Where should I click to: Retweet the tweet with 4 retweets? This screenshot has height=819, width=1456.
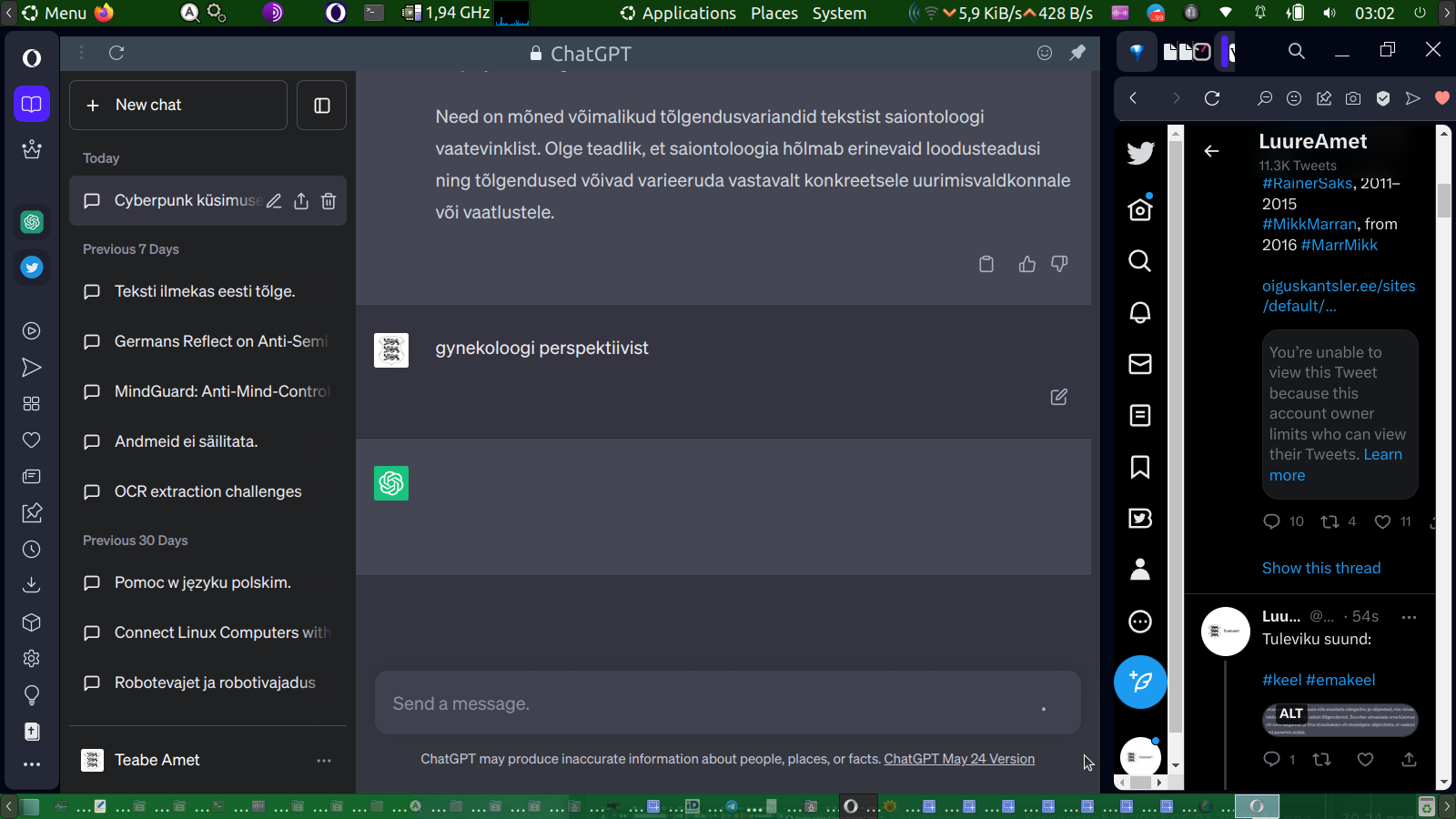pos(1330,521)
